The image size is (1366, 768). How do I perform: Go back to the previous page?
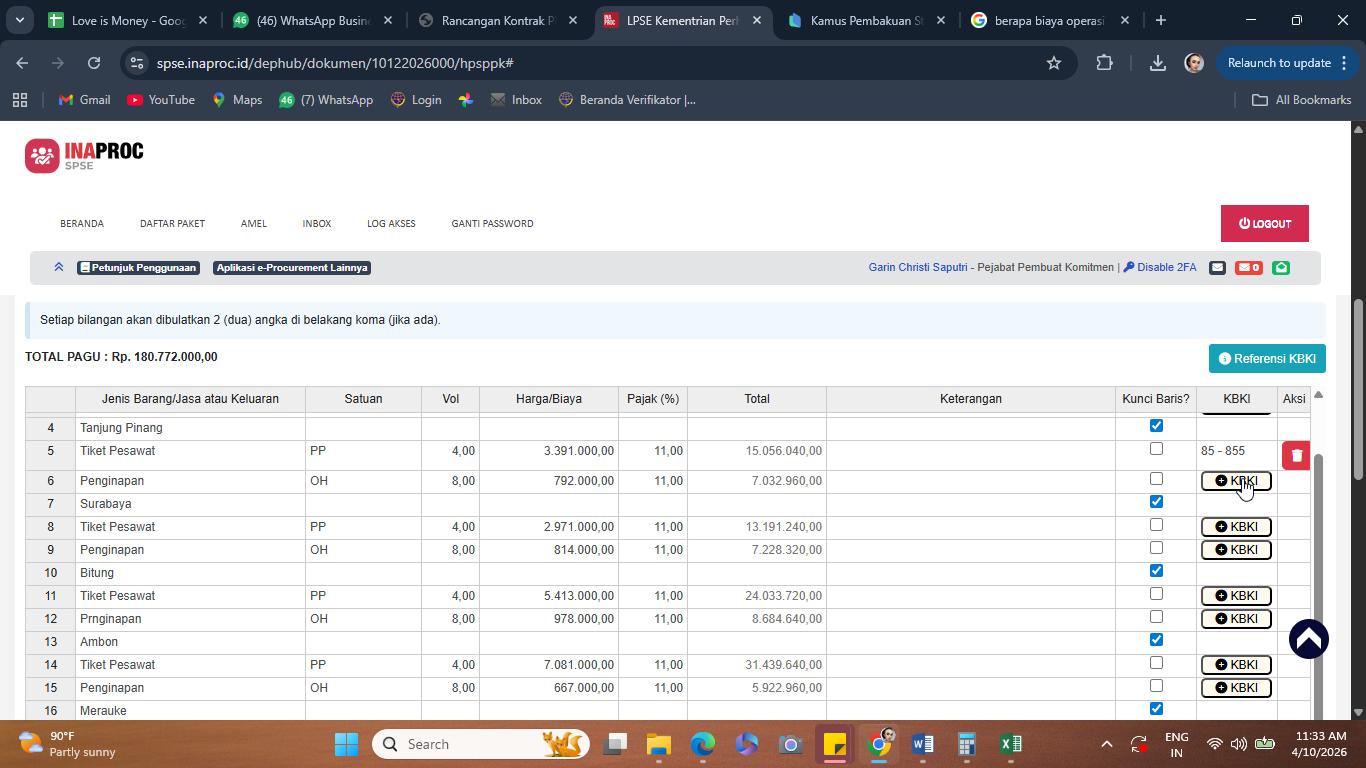pos(22,63)
